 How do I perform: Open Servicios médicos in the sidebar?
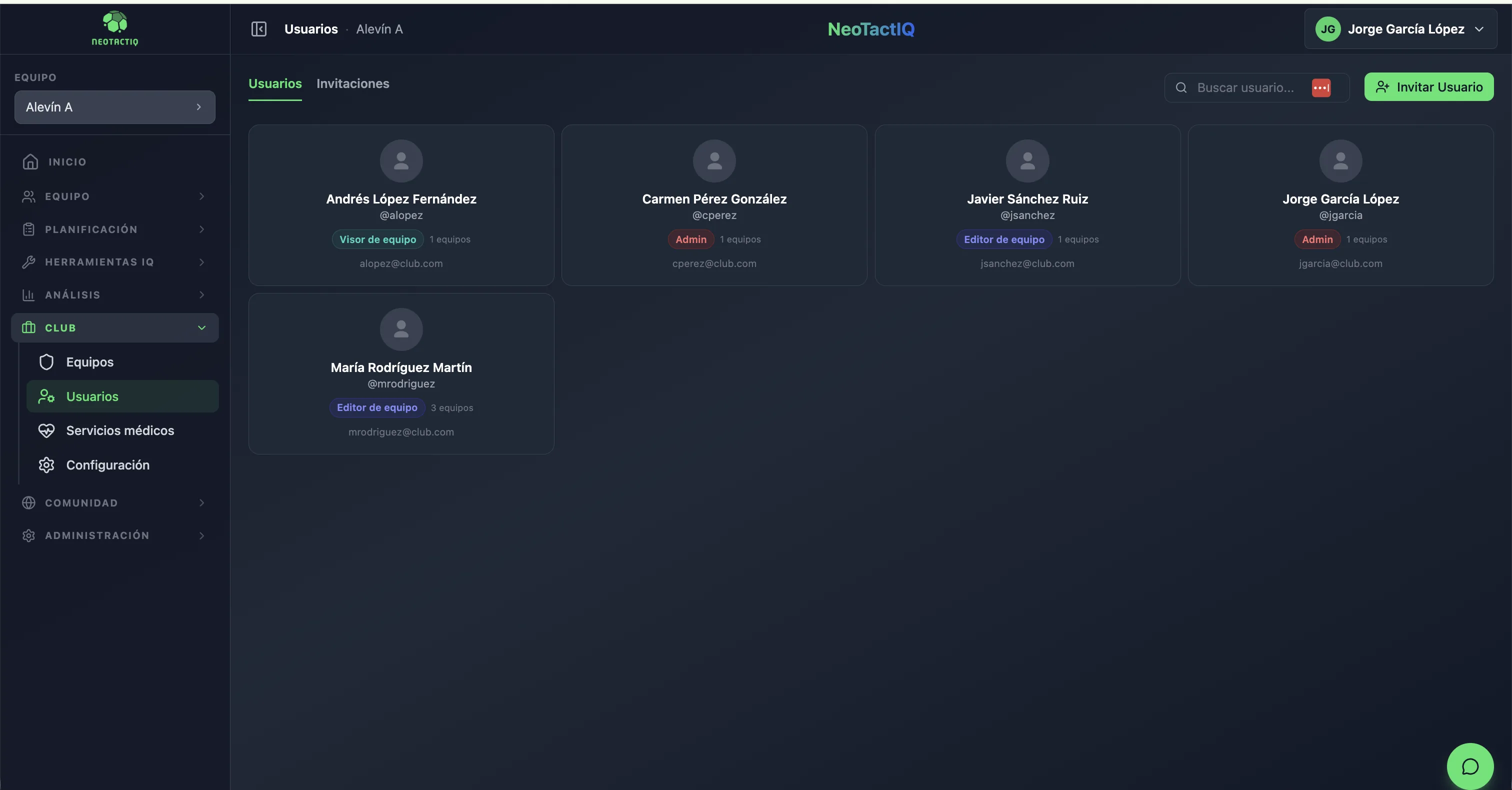point(122,431)
